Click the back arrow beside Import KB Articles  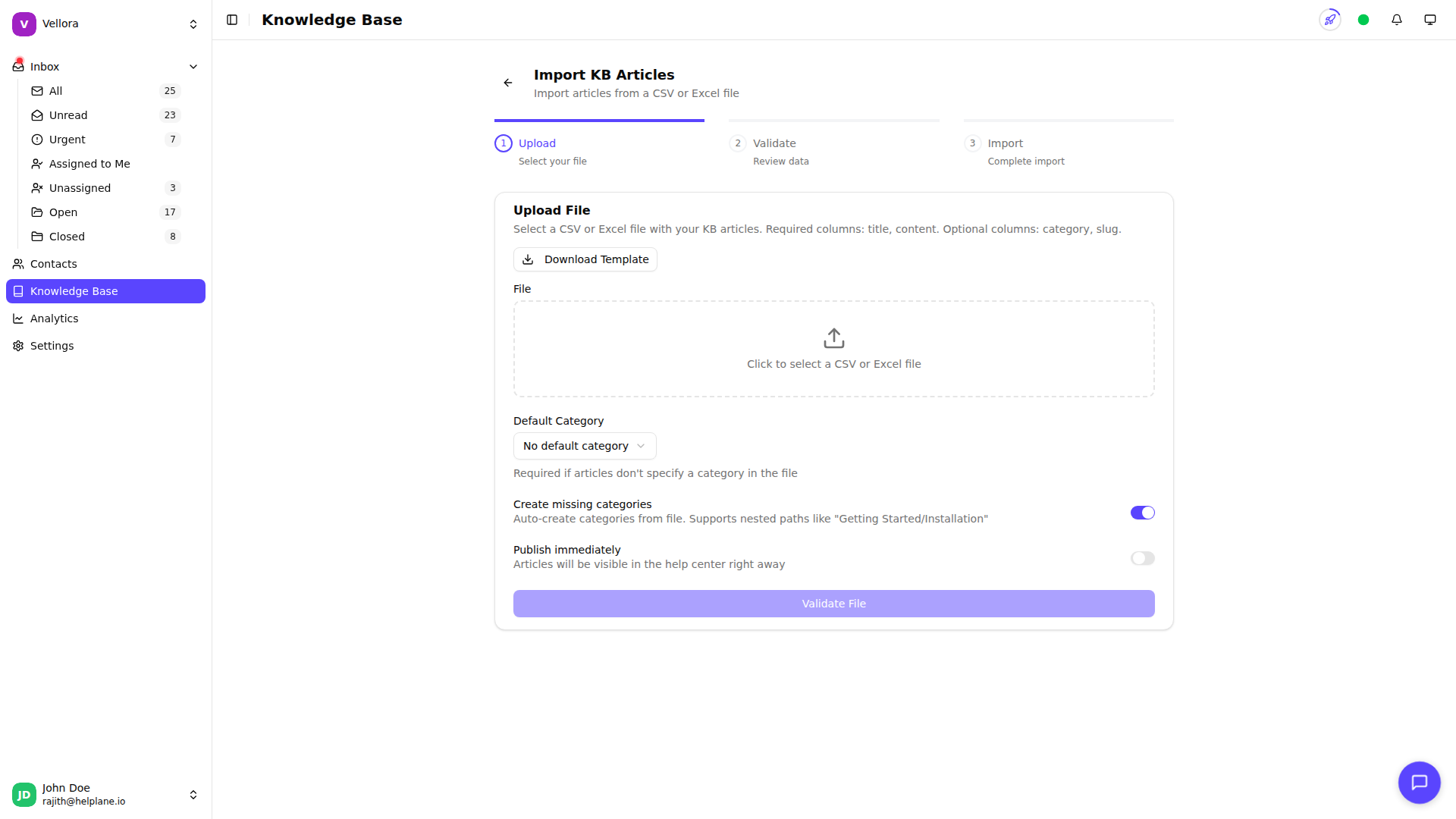tap(508, 83)
